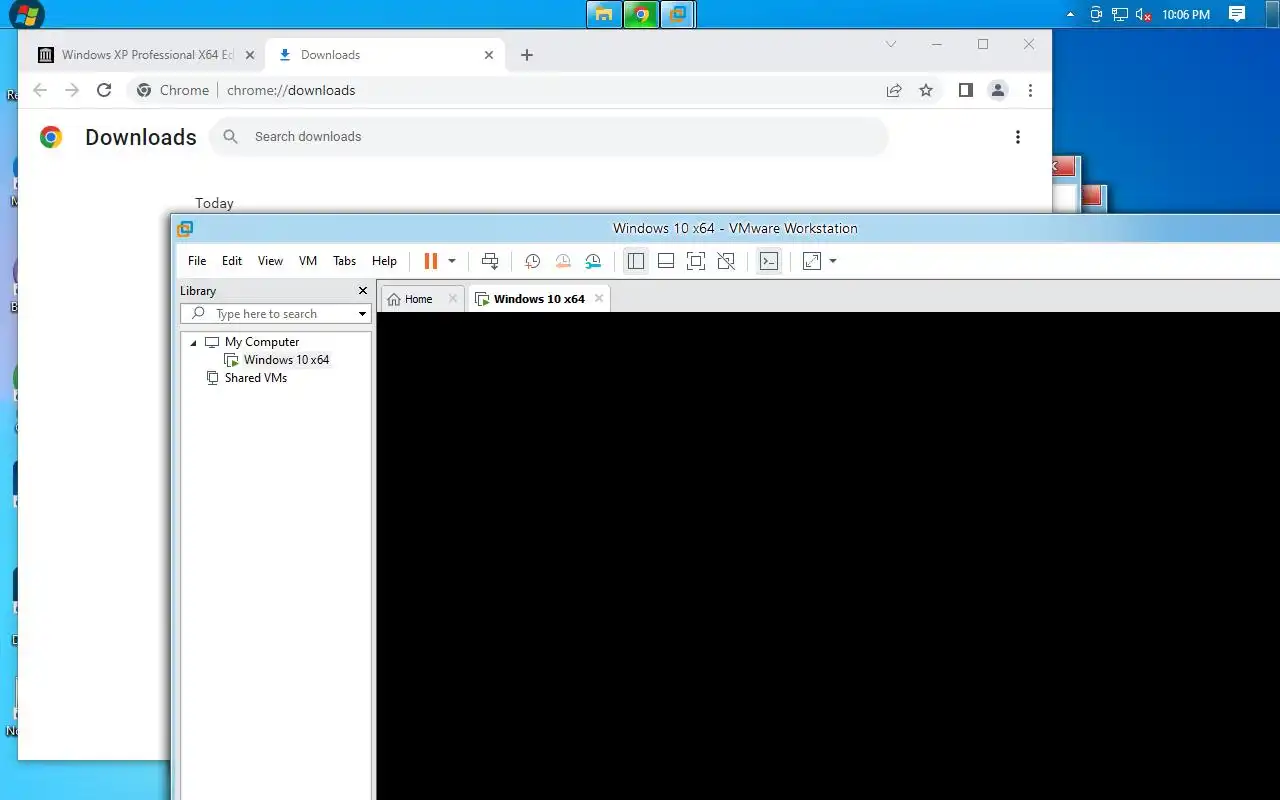This screenshot has height=800, width=1280.
Task: Toggle Chrome side panel
Action: (965, 90)
